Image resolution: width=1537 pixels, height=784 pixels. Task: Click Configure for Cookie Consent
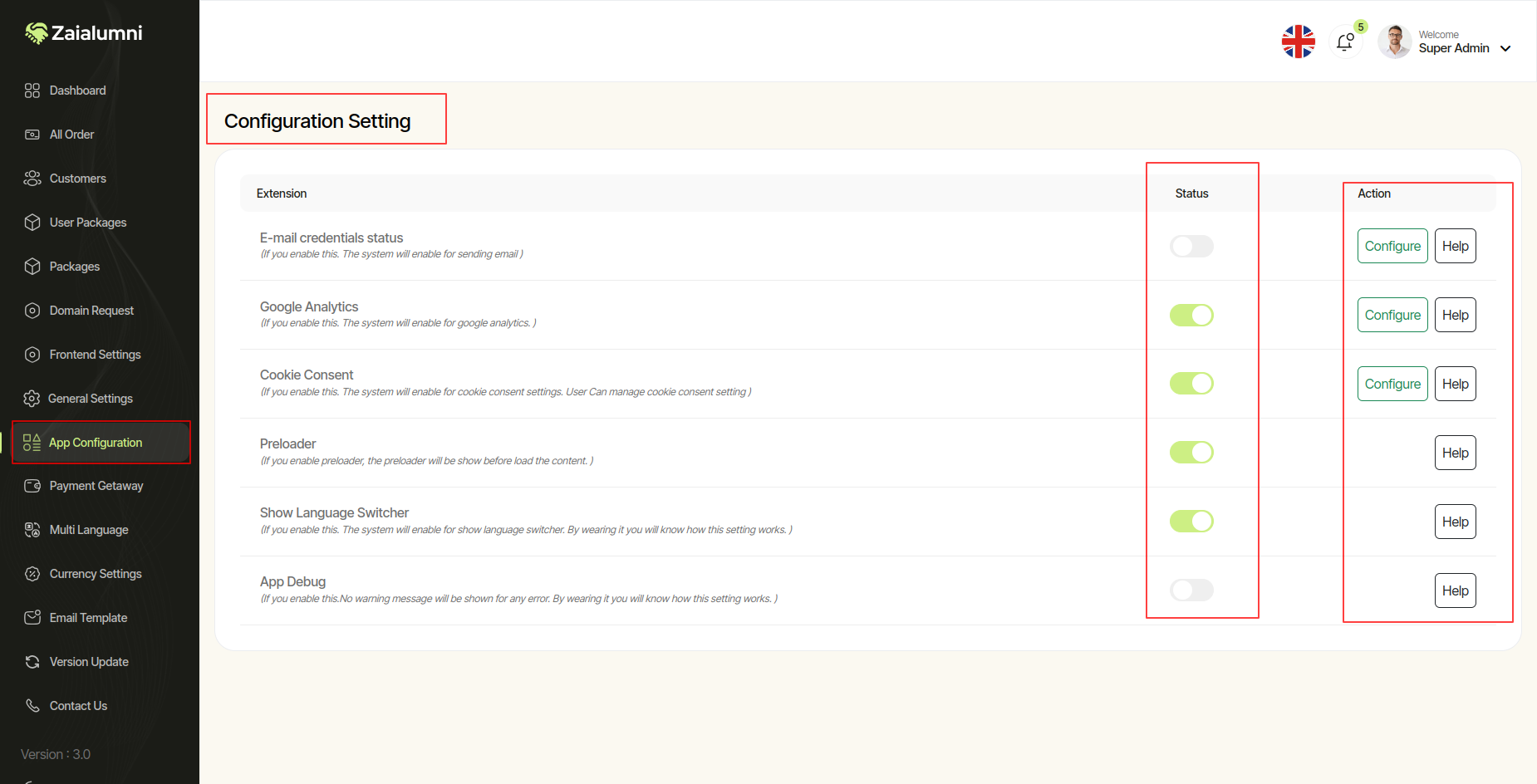coord(1392,383)
